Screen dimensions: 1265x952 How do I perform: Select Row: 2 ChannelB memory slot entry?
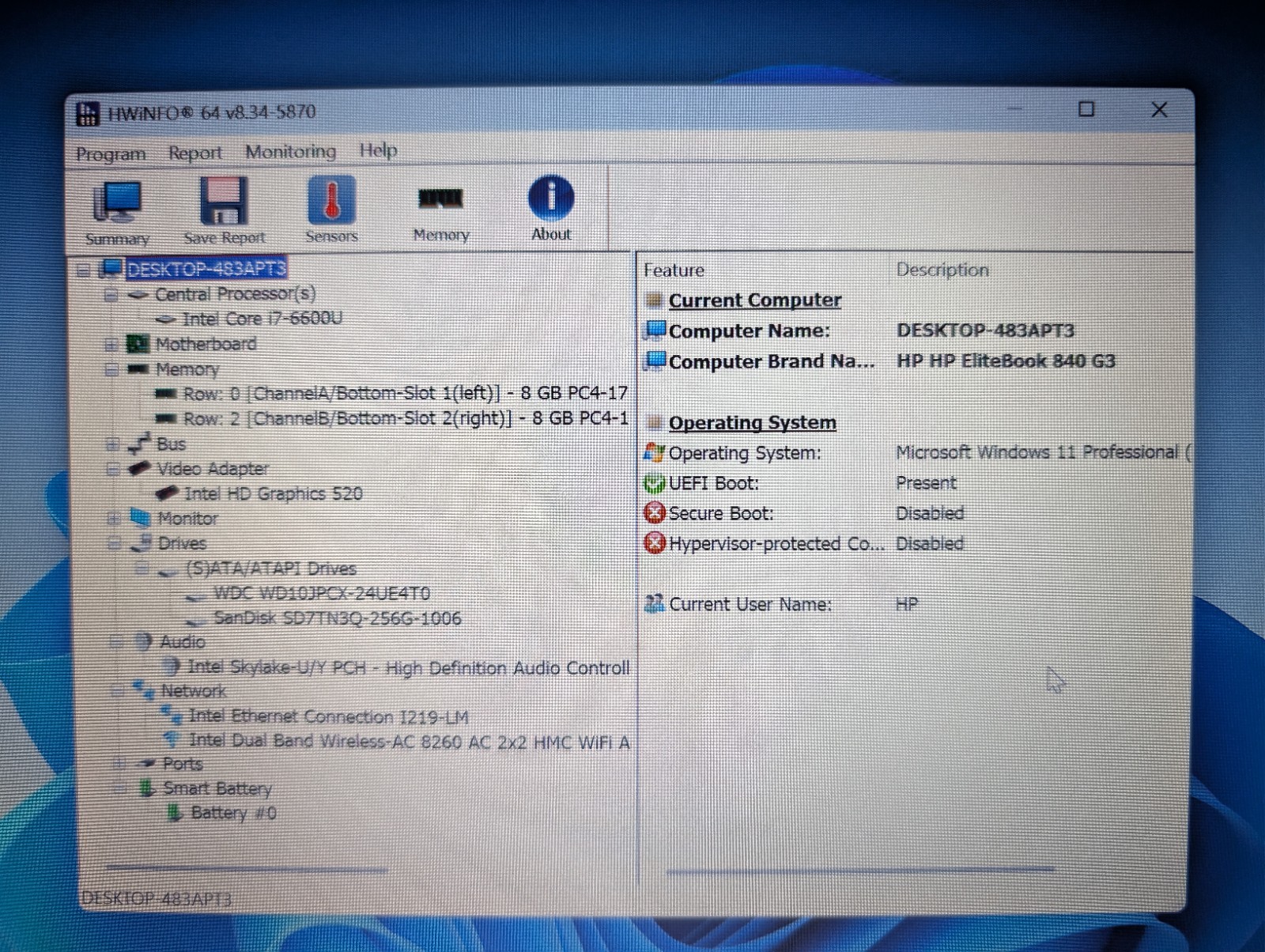tap(406, 418)
